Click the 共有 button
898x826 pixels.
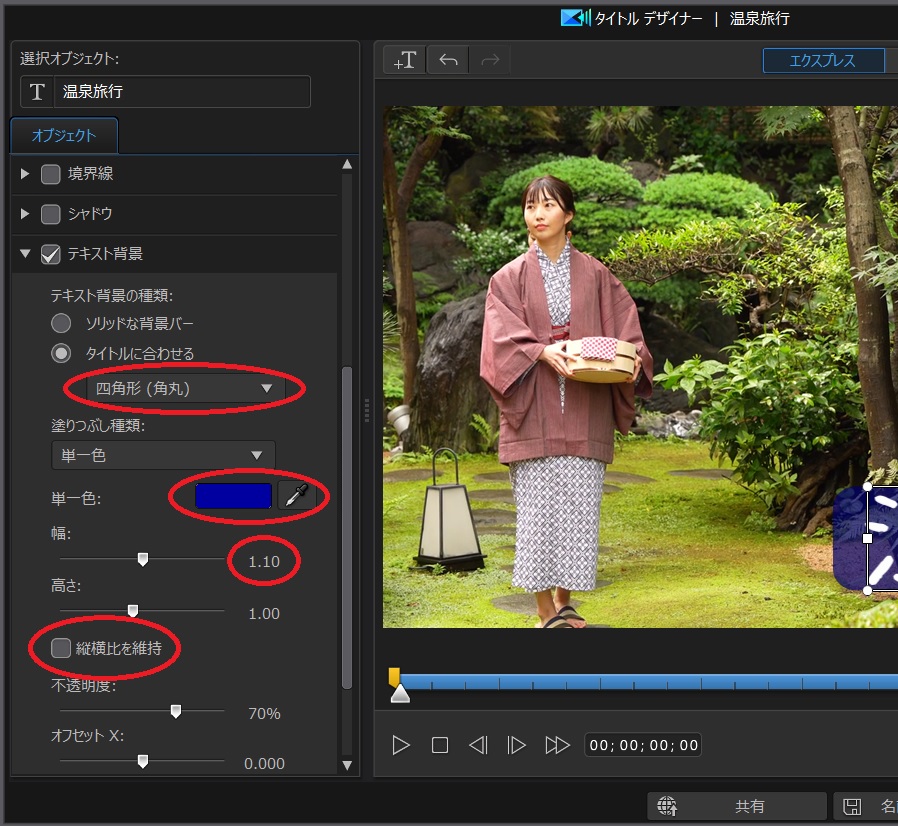[736, 807]
